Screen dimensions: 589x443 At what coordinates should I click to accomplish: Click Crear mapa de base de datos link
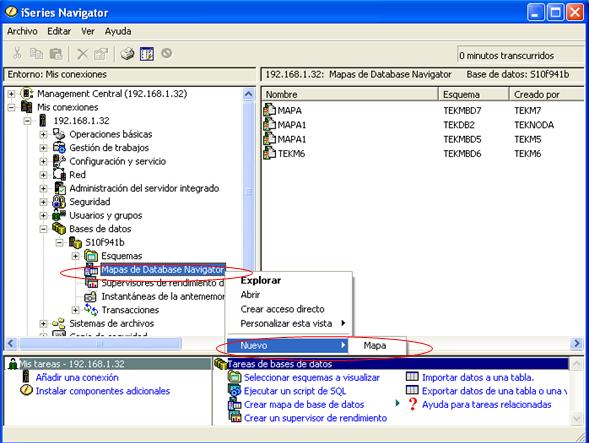coord(304,404)
